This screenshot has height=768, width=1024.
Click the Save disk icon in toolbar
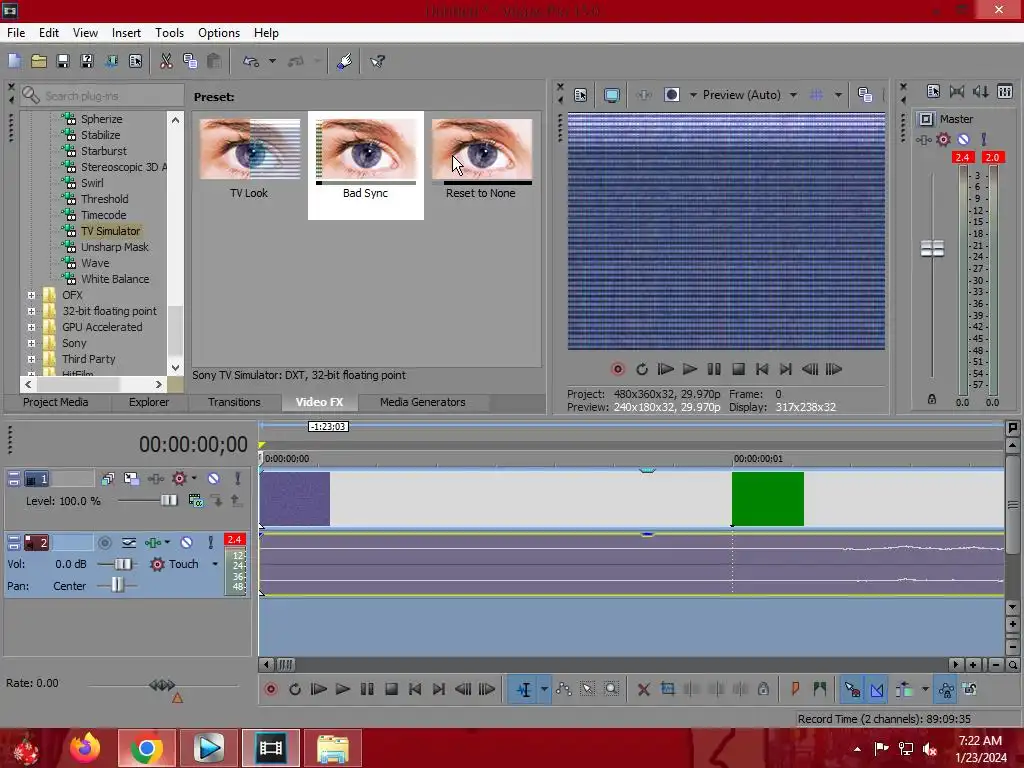pyautogui.click(x=63, y=61)
